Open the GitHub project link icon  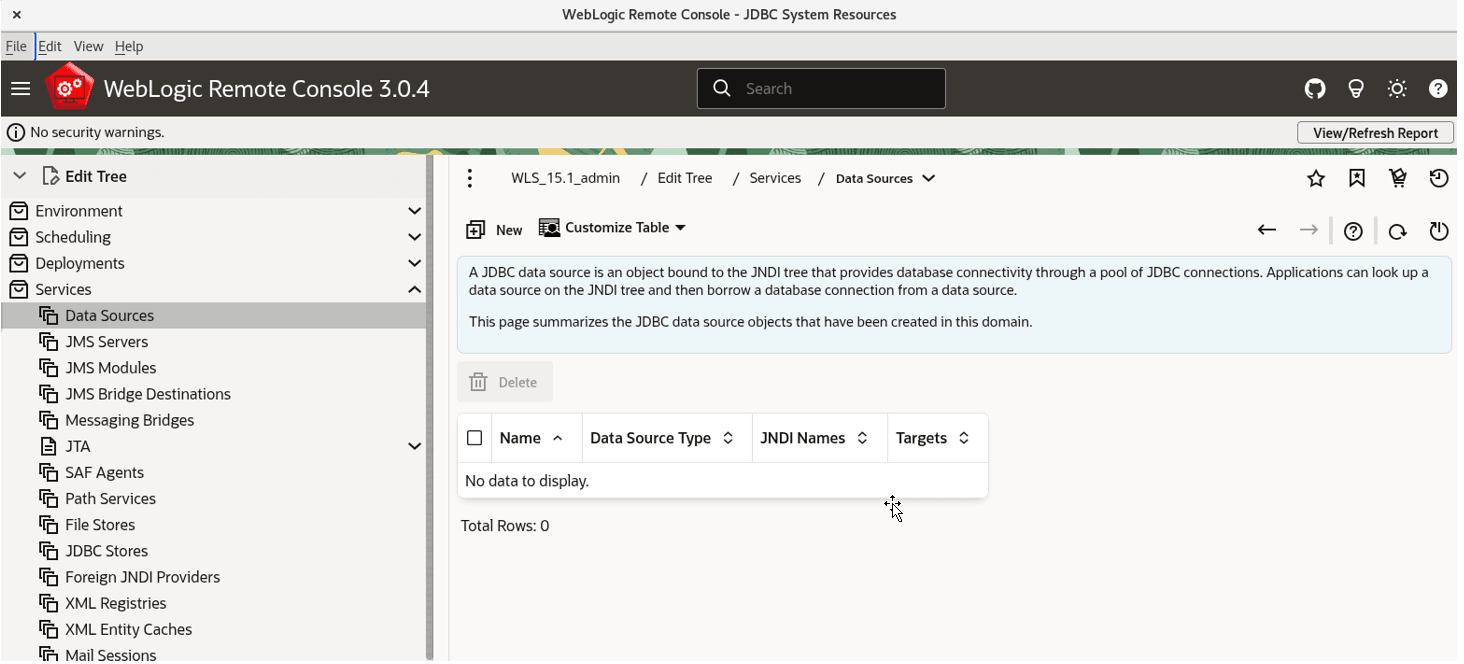(x=1315, y=89)
